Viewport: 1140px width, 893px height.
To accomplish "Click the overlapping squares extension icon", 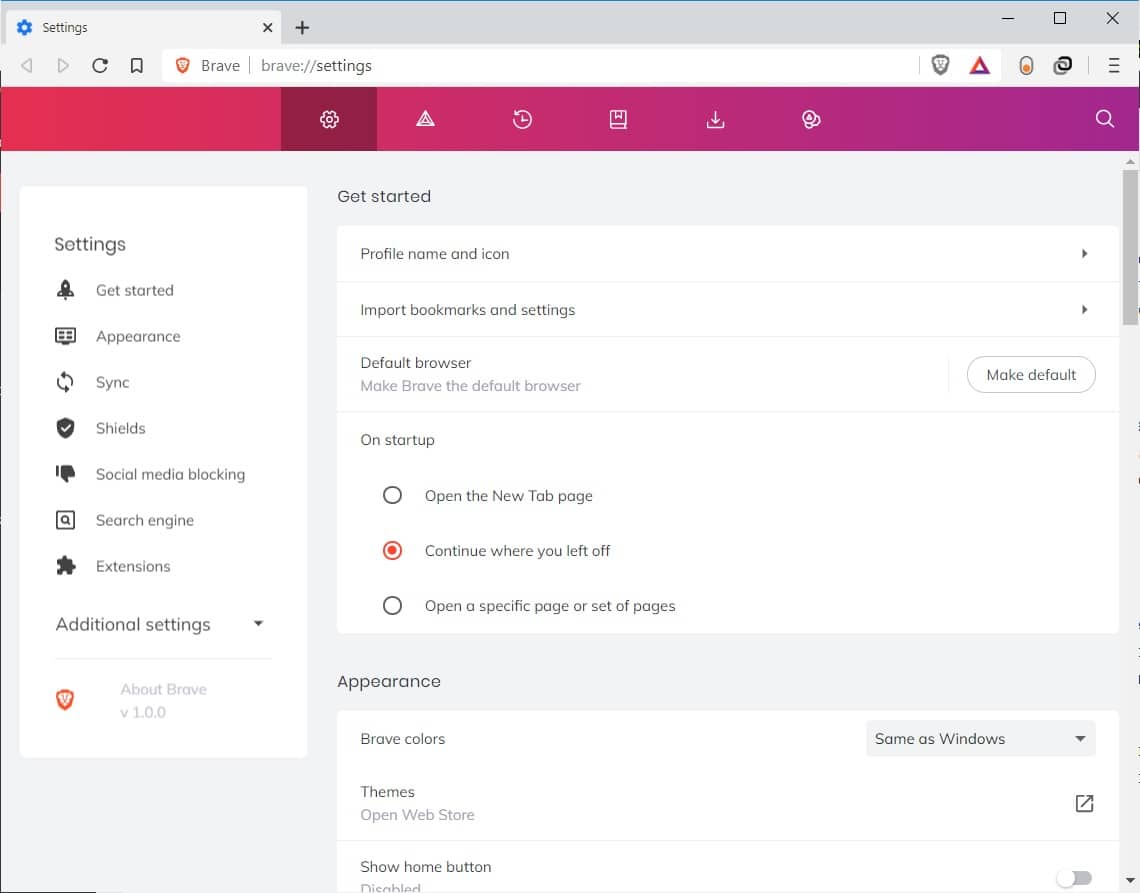I will (x=1062, y=65).
